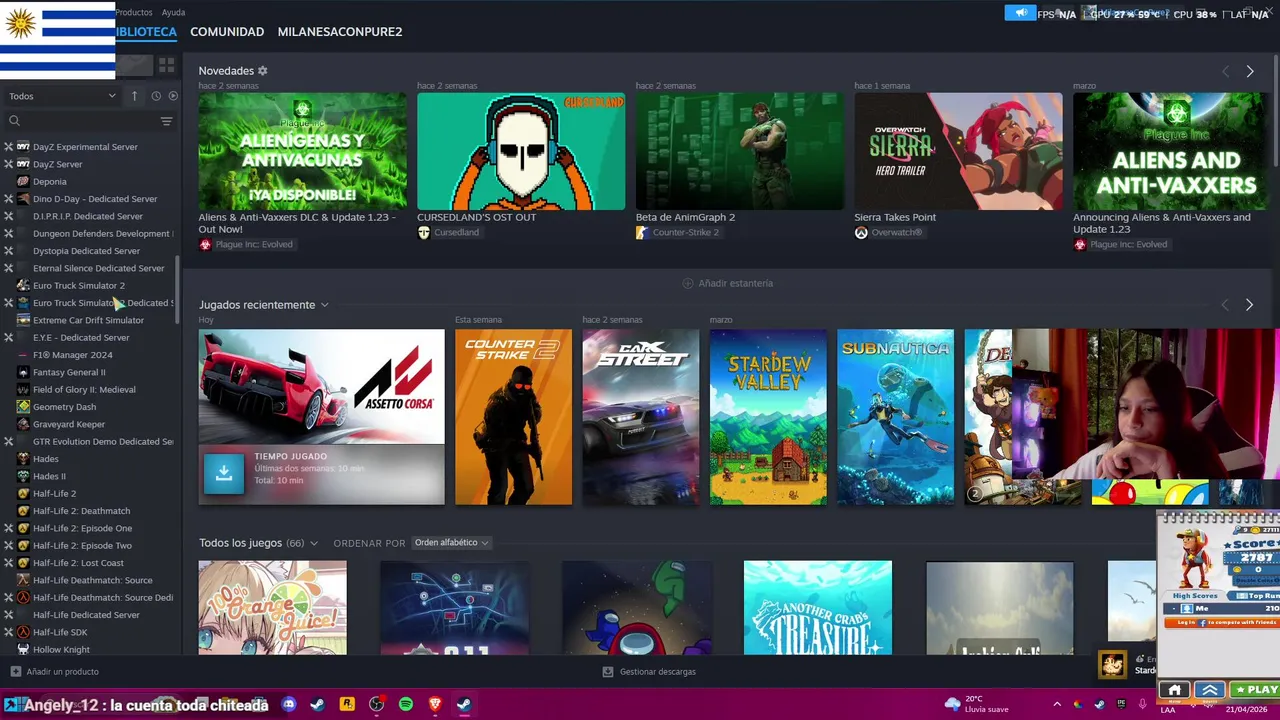Select Hollow Knight in the game list
This screenshot has width=1280, height=720.
point(61,650)
